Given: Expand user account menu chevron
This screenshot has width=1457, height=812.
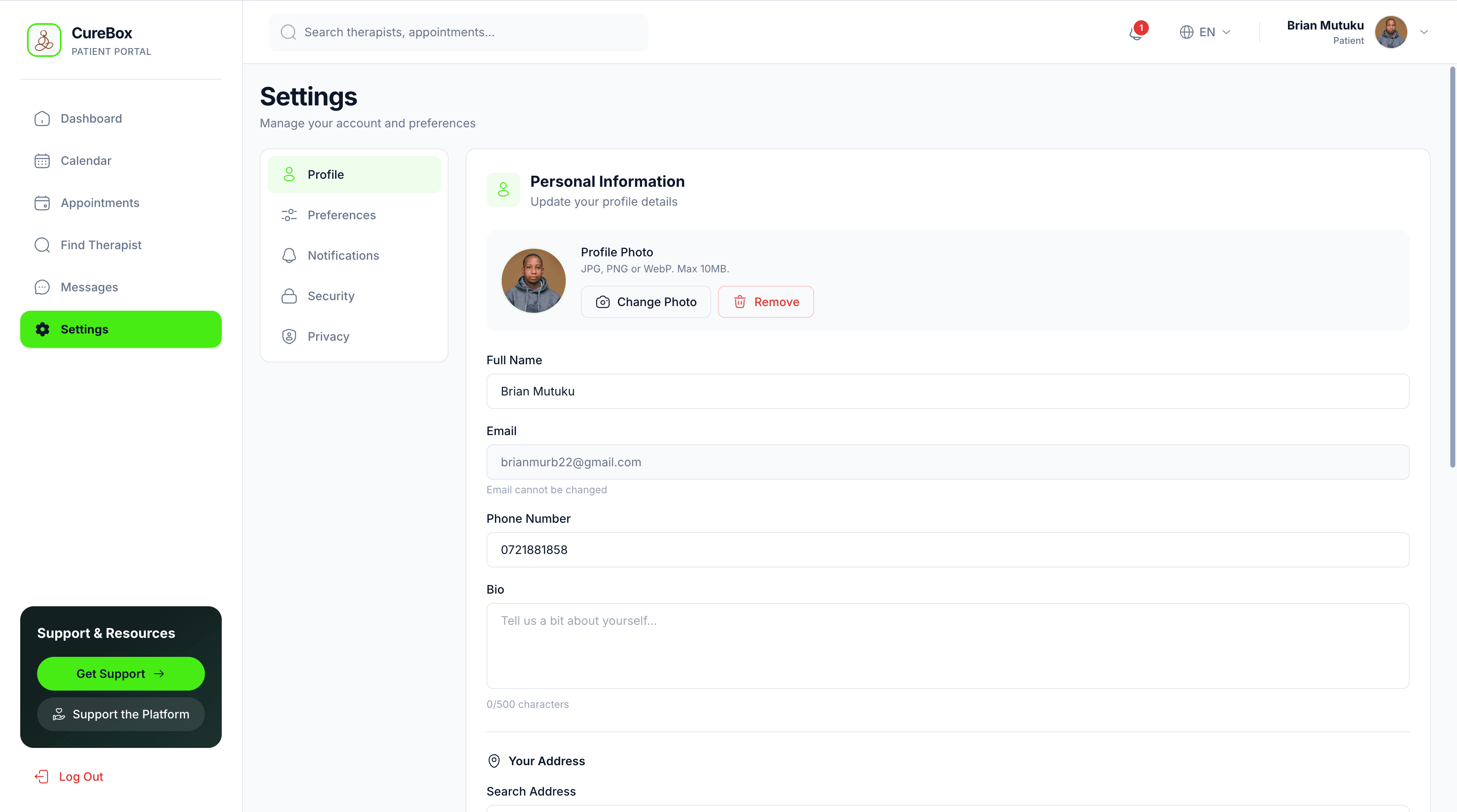Looking at the screenshot, I should [x=1424, y=32].
